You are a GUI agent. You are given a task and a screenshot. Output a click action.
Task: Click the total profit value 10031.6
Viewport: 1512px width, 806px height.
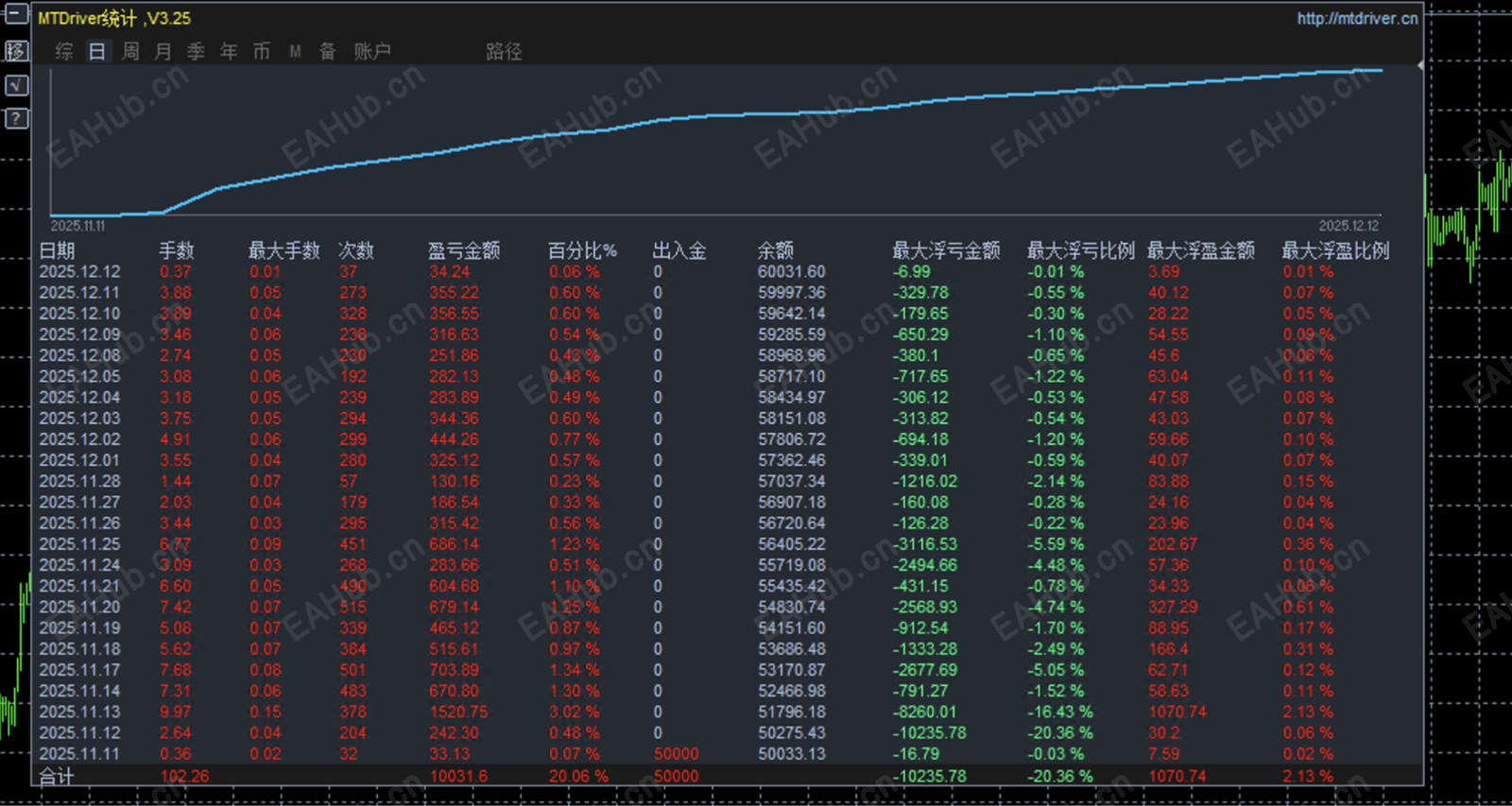[x=458, y=776]
